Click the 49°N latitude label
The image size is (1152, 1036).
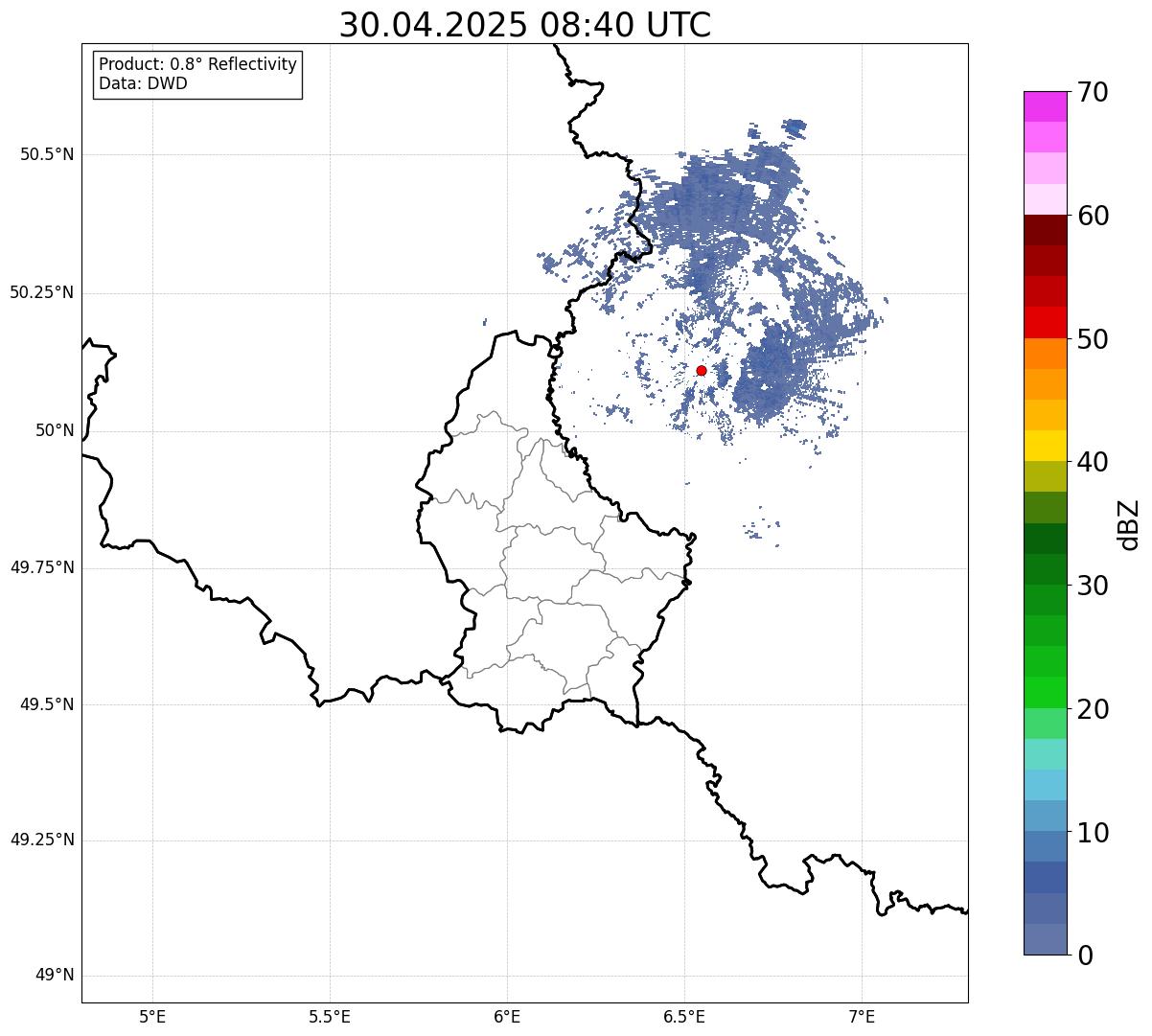click(55, 976)
